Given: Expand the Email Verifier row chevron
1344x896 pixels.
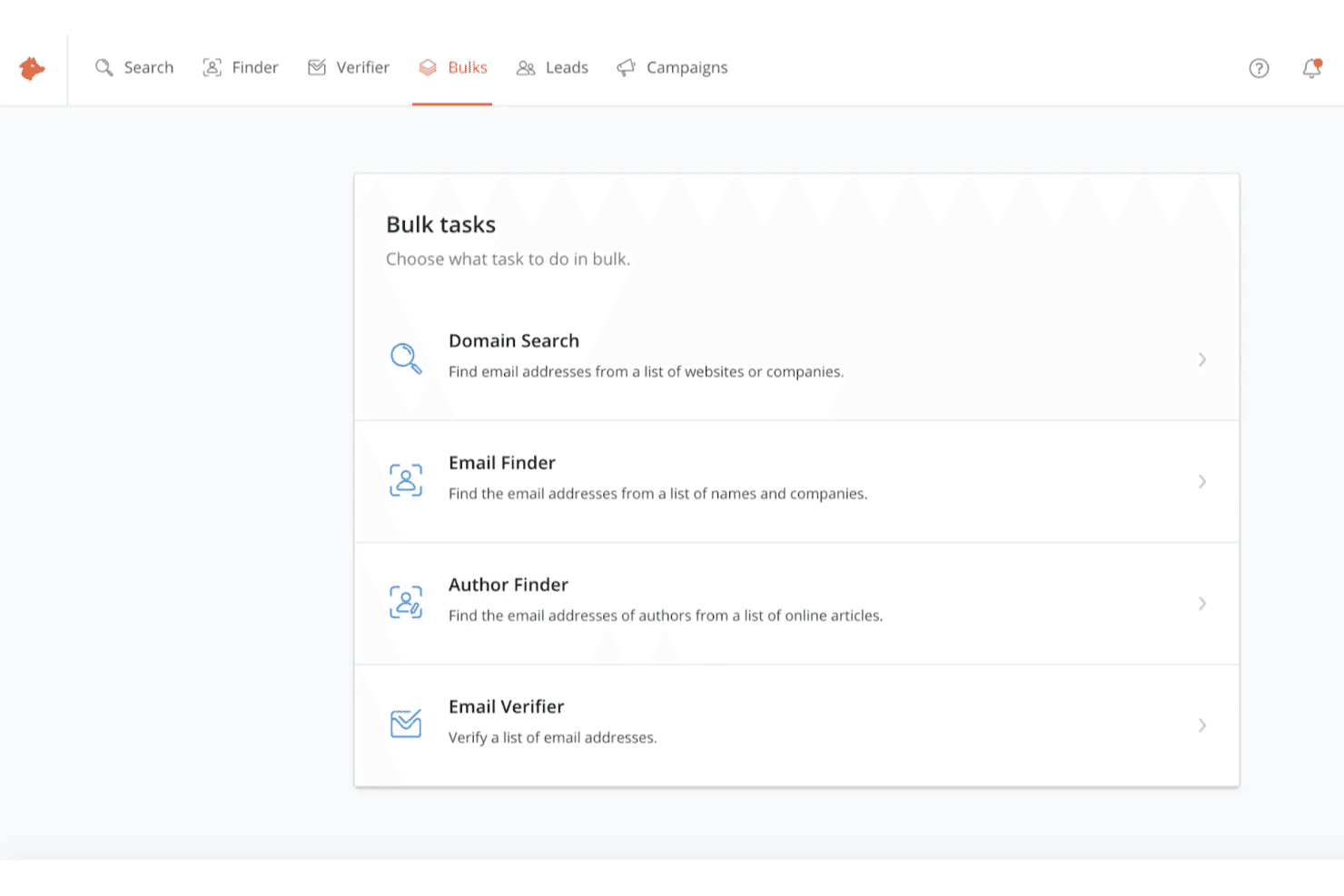Looking at the screenshot, I should click(1201, 725).
